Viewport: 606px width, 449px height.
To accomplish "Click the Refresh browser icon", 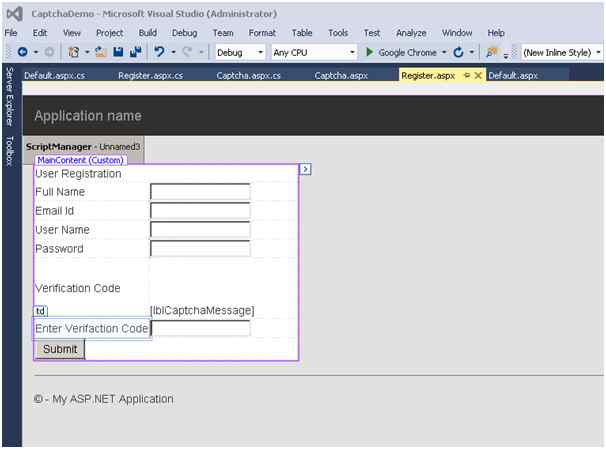I will [458, 52].
